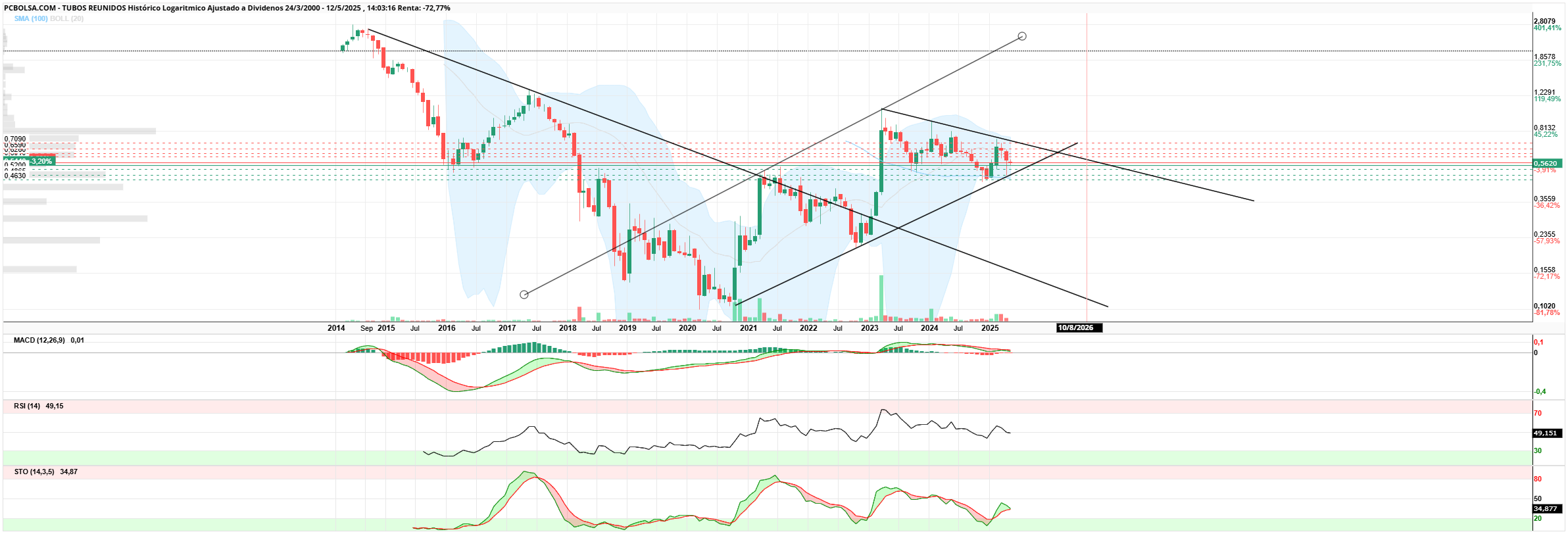Viewport: 1568px width, 534px height.
Task: Click the 45,22% percentage label
Action: coord(1546,134)
